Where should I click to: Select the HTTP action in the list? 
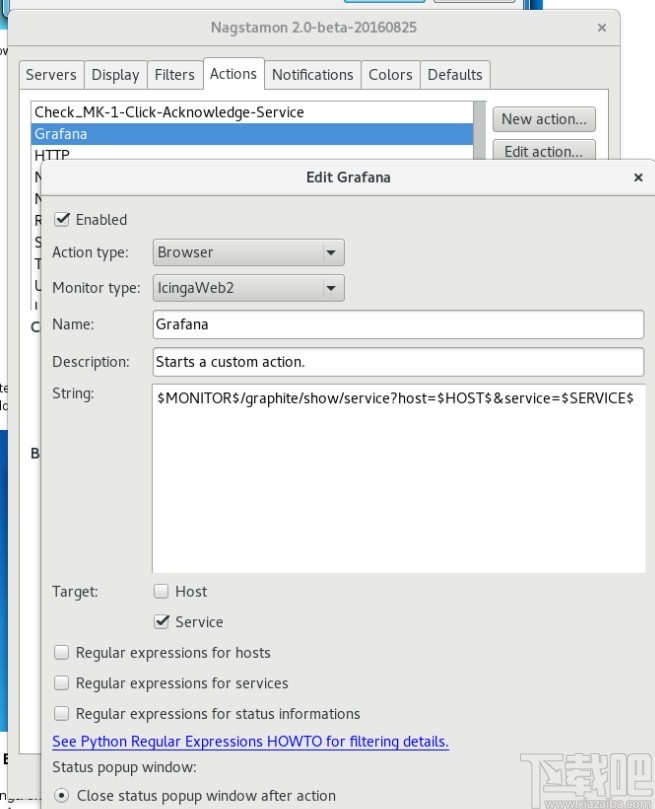click(x=252, y=153)
